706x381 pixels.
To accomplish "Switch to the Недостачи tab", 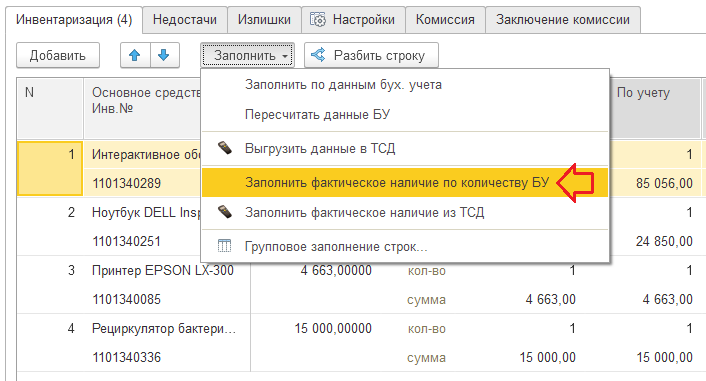I will click(185, 20).
